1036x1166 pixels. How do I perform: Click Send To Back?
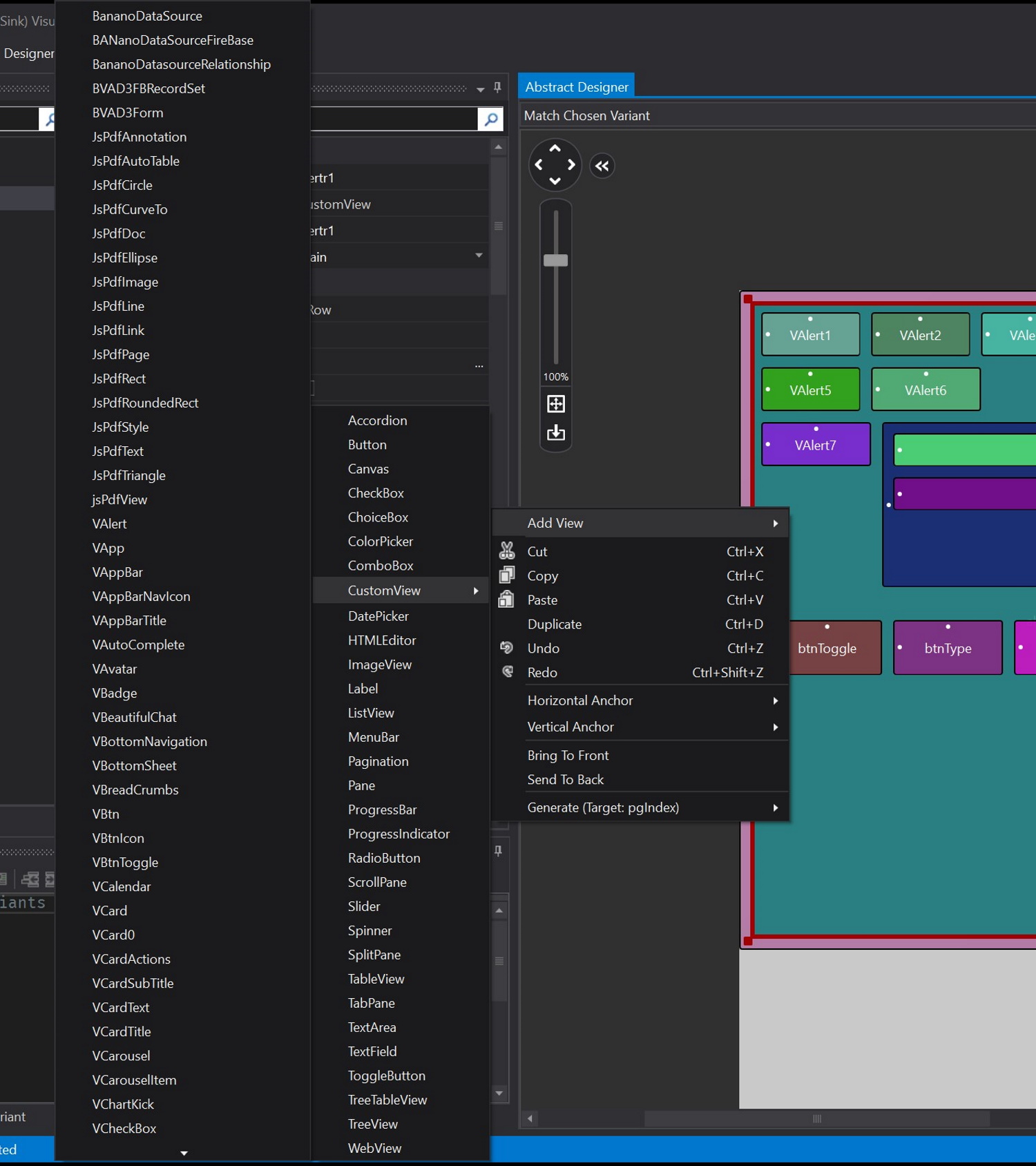click(565, 779)
